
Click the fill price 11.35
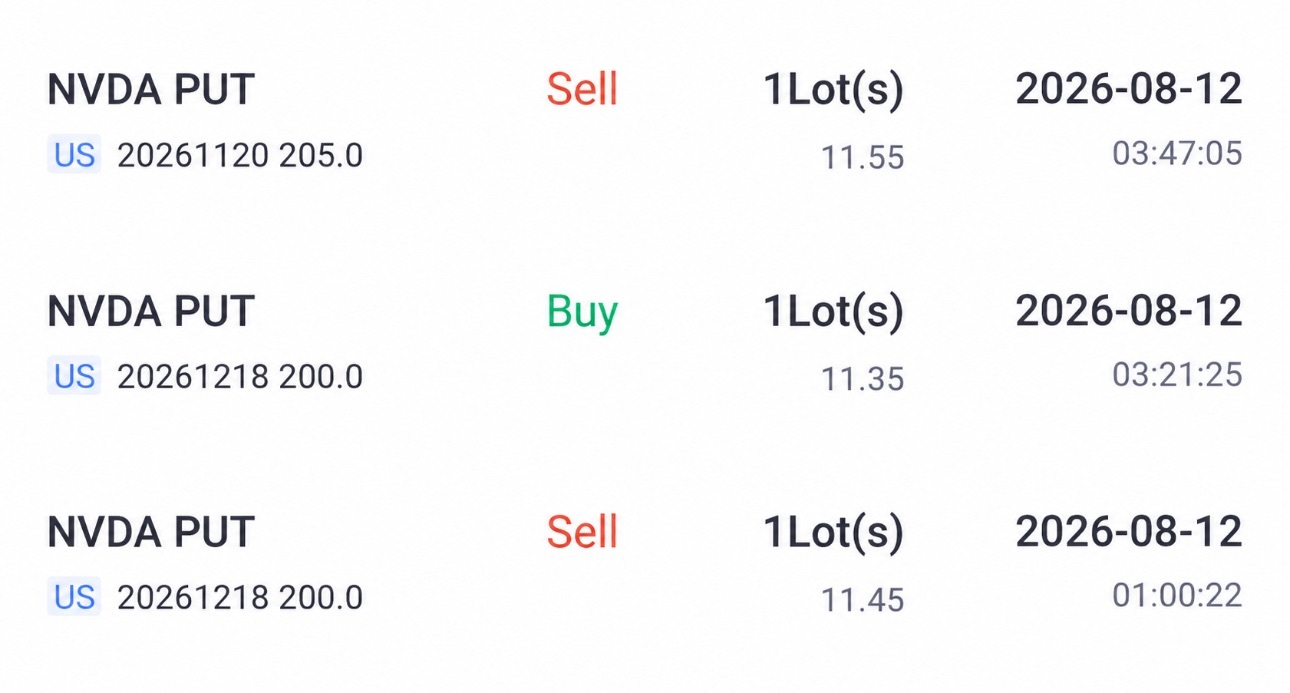pos(863,379)
